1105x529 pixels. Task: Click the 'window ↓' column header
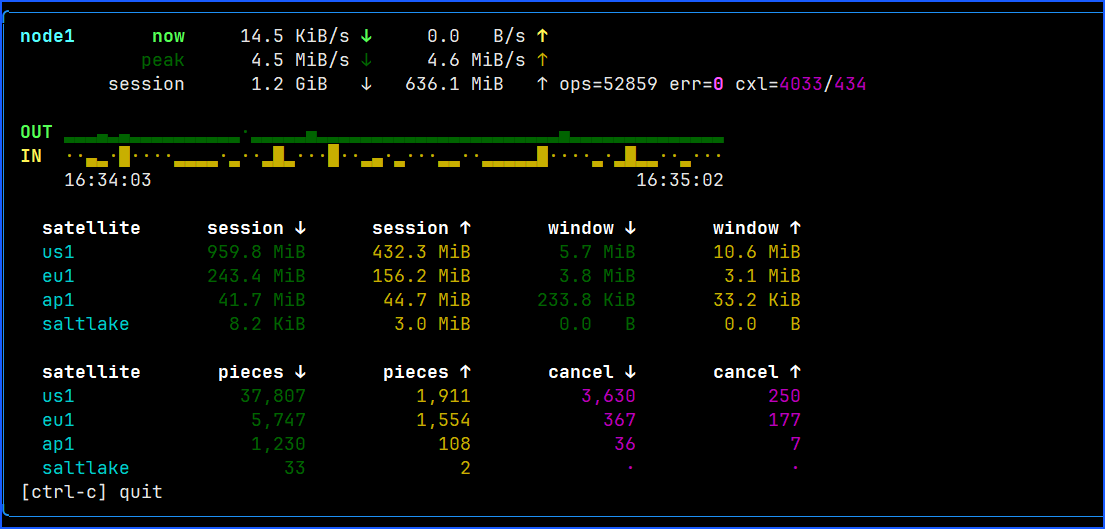coord(592,228)
